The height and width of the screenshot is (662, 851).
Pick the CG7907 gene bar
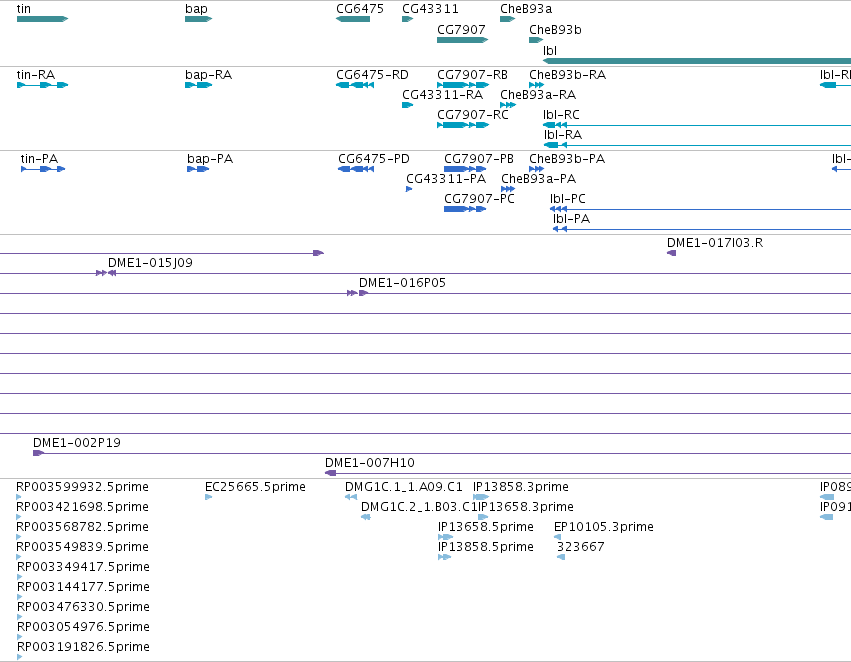click(x=462, y=40)
